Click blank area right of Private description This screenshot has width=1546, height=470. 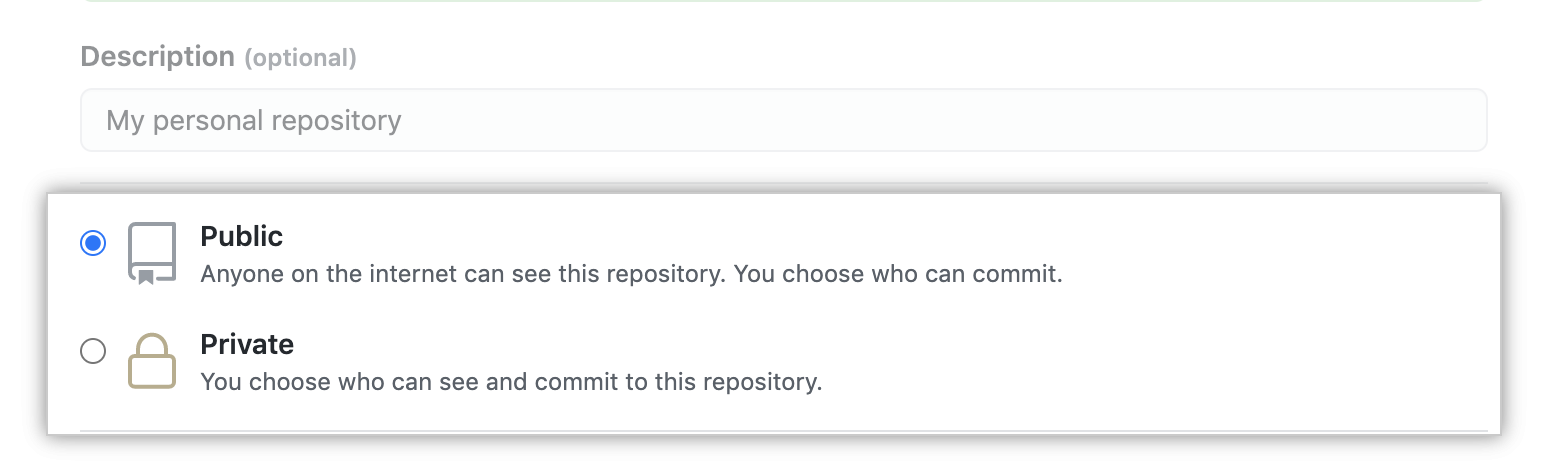click(x=1160, y=382)
